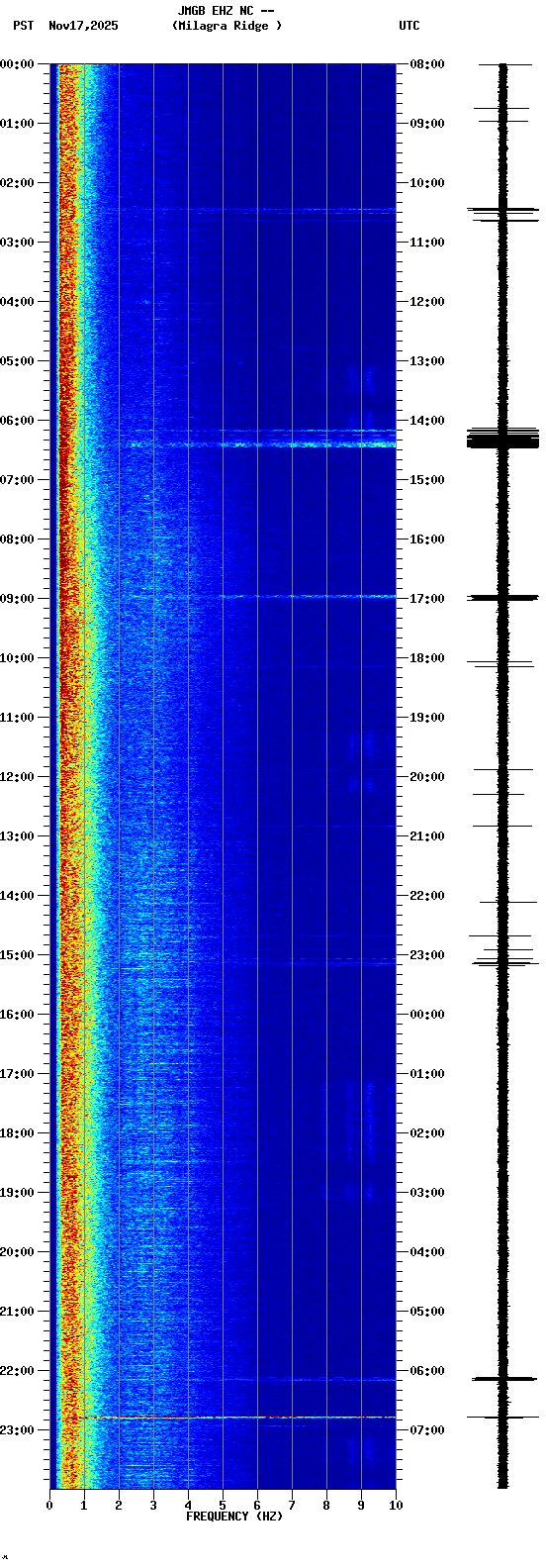Click the PST timezone label
This screenshot has width=546, height=1568.
(x=23, y=26)
